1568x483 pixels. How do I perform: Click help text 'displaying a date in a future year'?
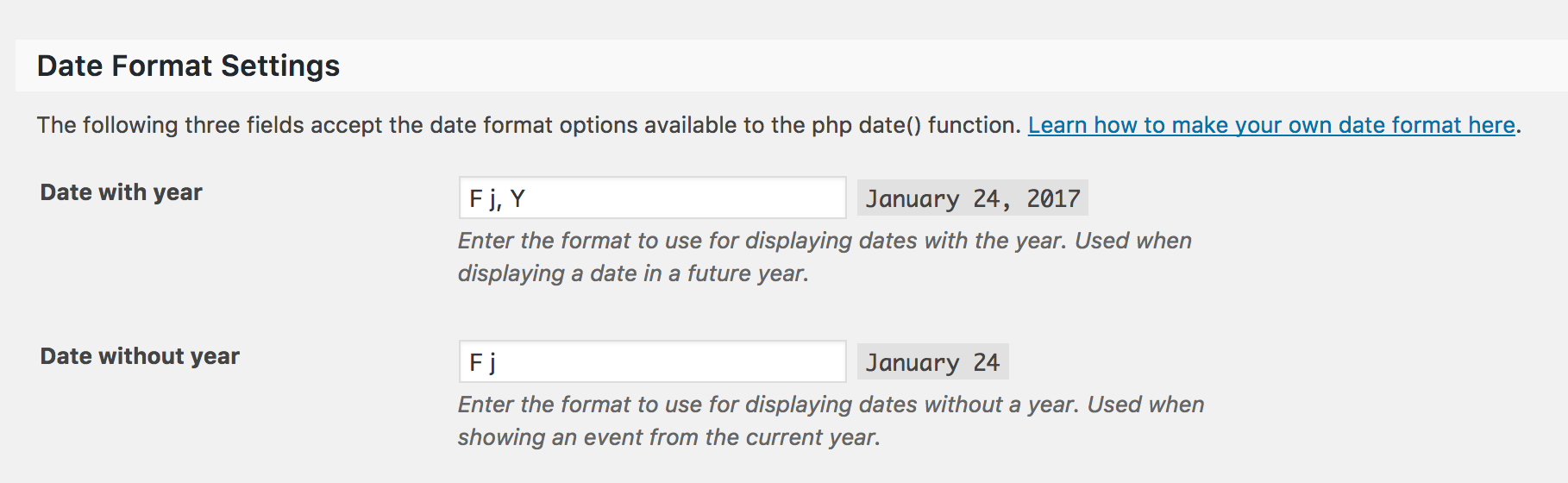pos(632,273)
